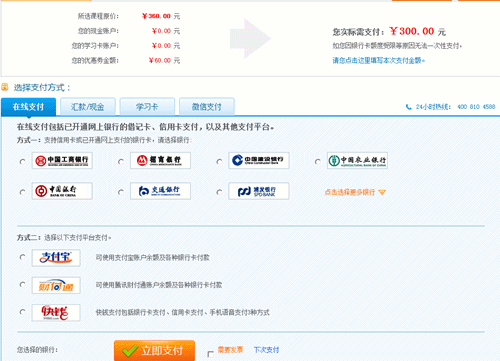Image resolution: width=500 pixels, height=361 pixels.
Task: Click the ICBC bank logo
Action: (62, 161)
